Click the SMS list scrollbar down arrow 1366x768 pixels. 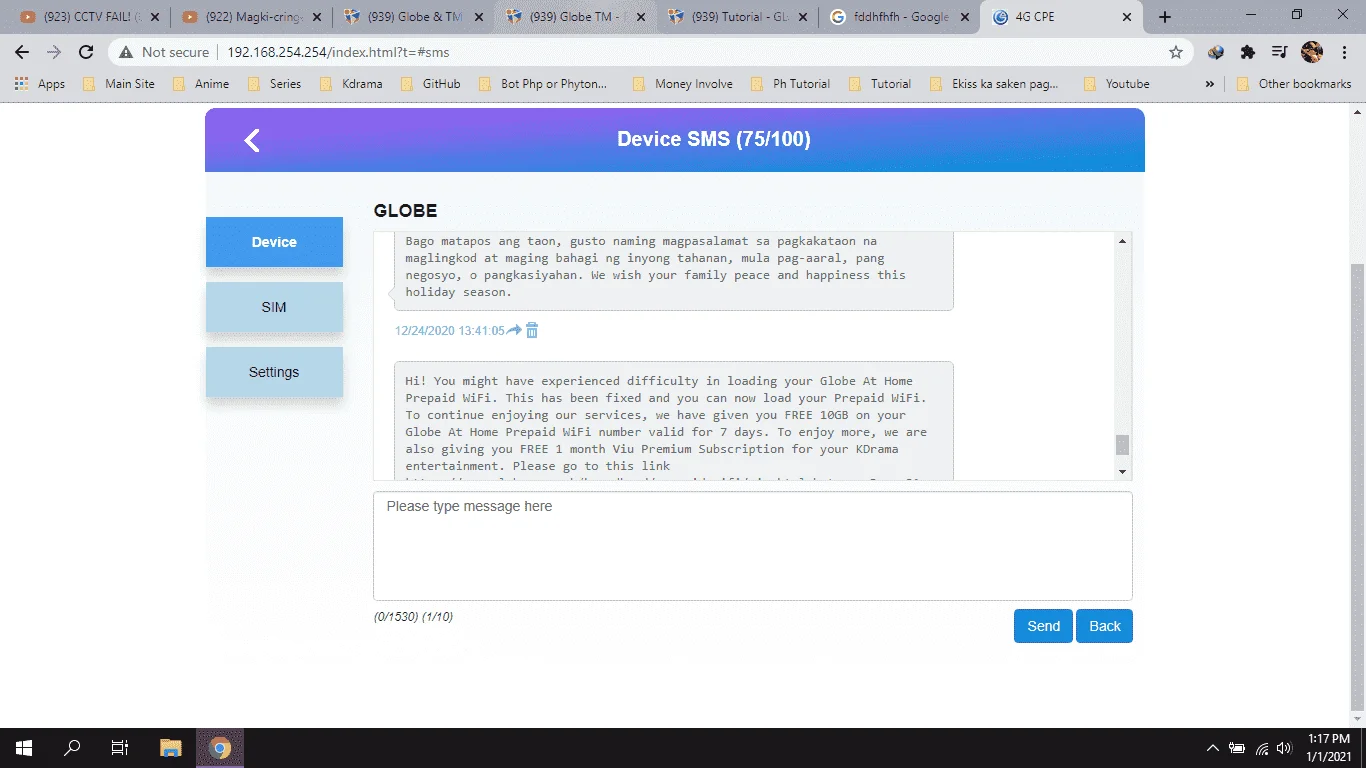click(1122, 471)
